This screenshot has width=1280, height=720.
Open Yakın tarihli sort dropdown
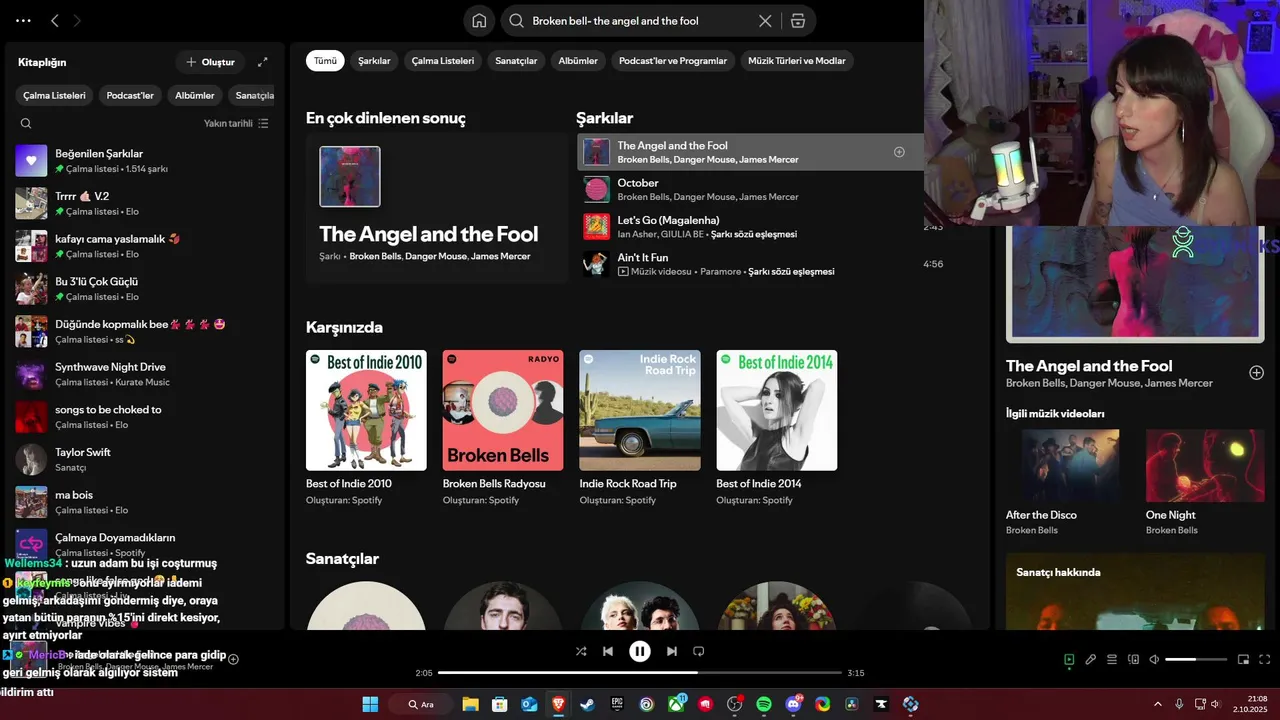(x=236, y=123)
